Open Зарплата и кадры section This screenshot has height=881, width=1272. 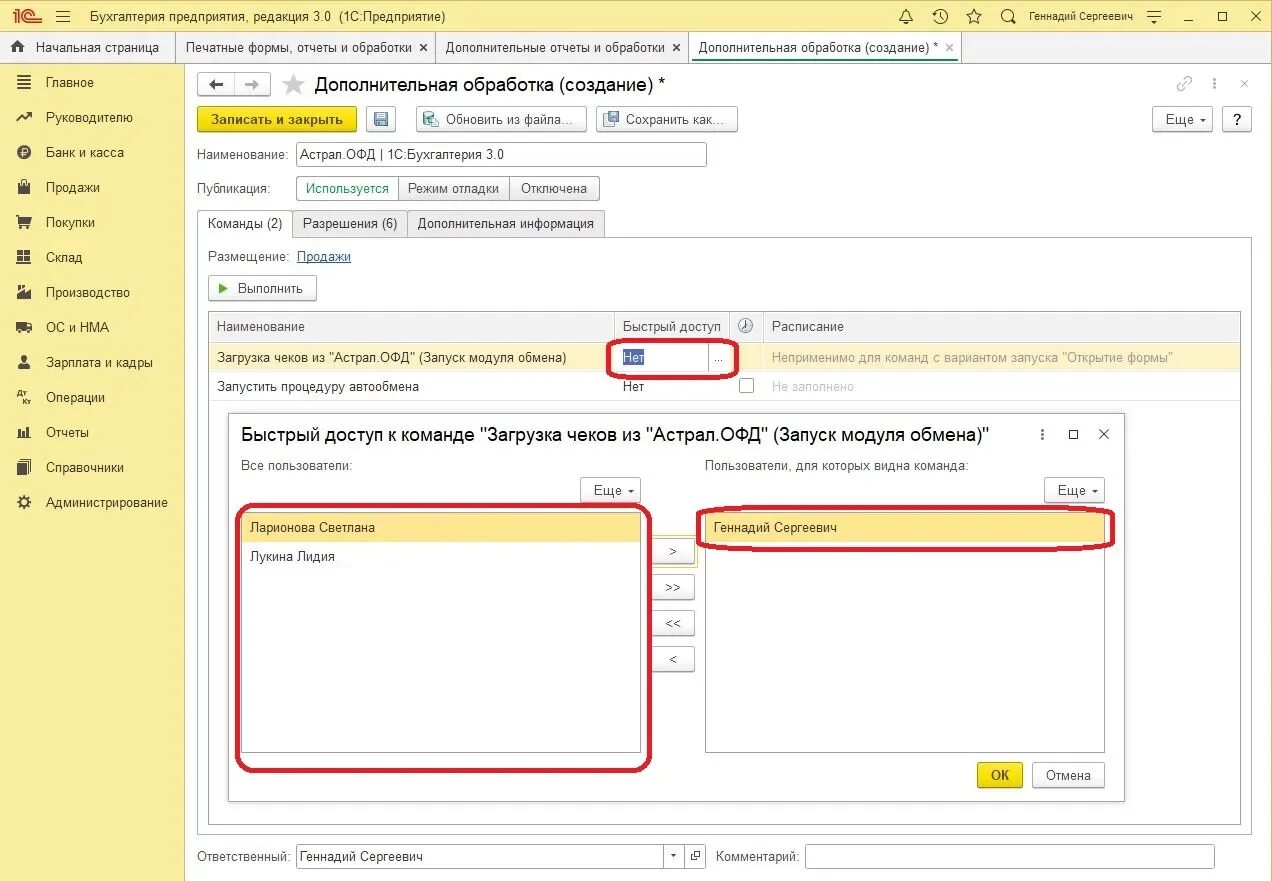pos(99,362)
